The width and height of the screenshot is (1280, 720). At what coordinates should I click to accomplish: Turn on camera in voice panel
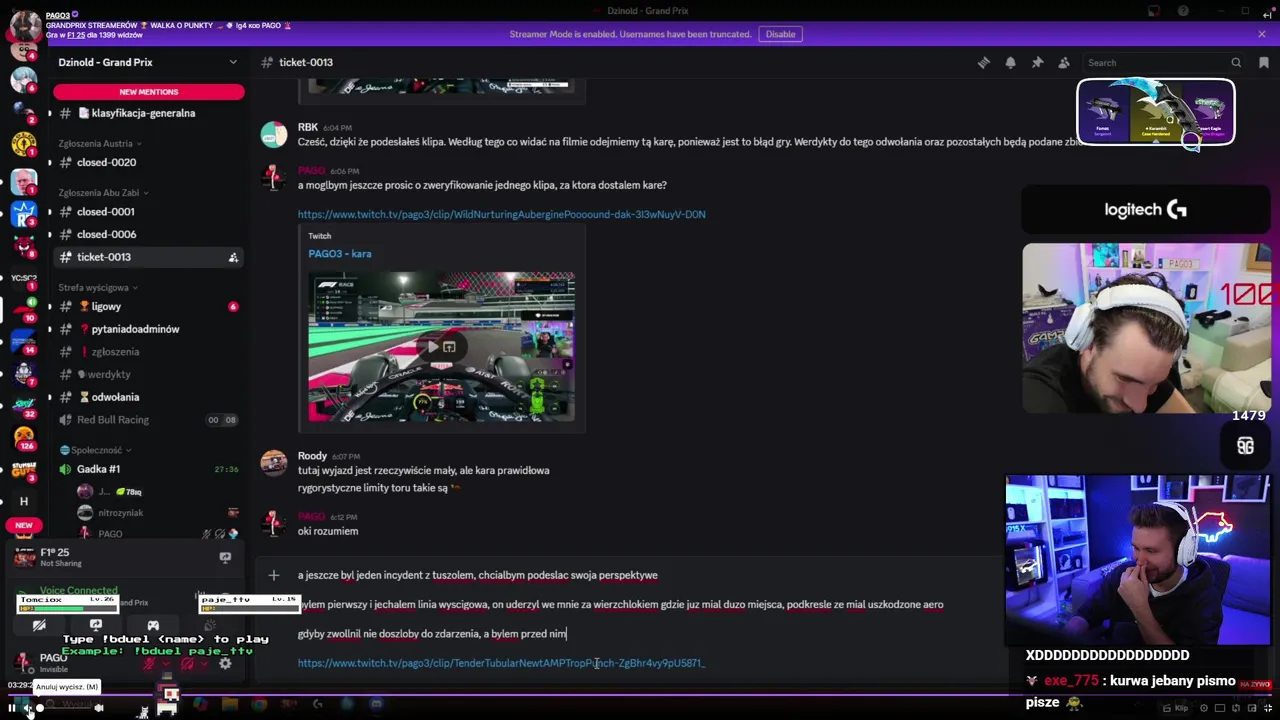click(39, 625)
